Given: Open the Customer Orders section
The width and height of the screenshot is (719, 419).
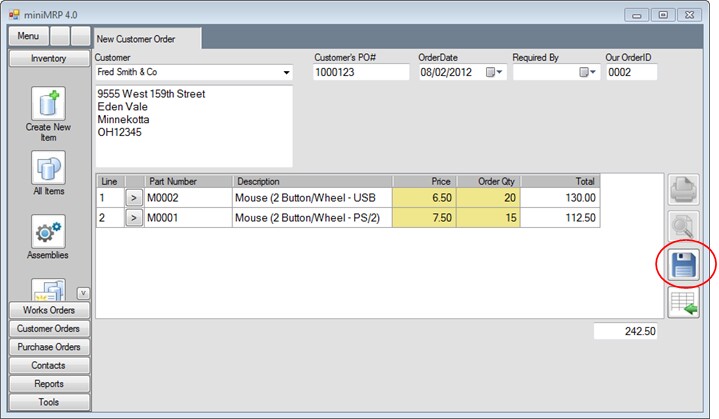Looking at the screenshot, I should tap(48, 329).
